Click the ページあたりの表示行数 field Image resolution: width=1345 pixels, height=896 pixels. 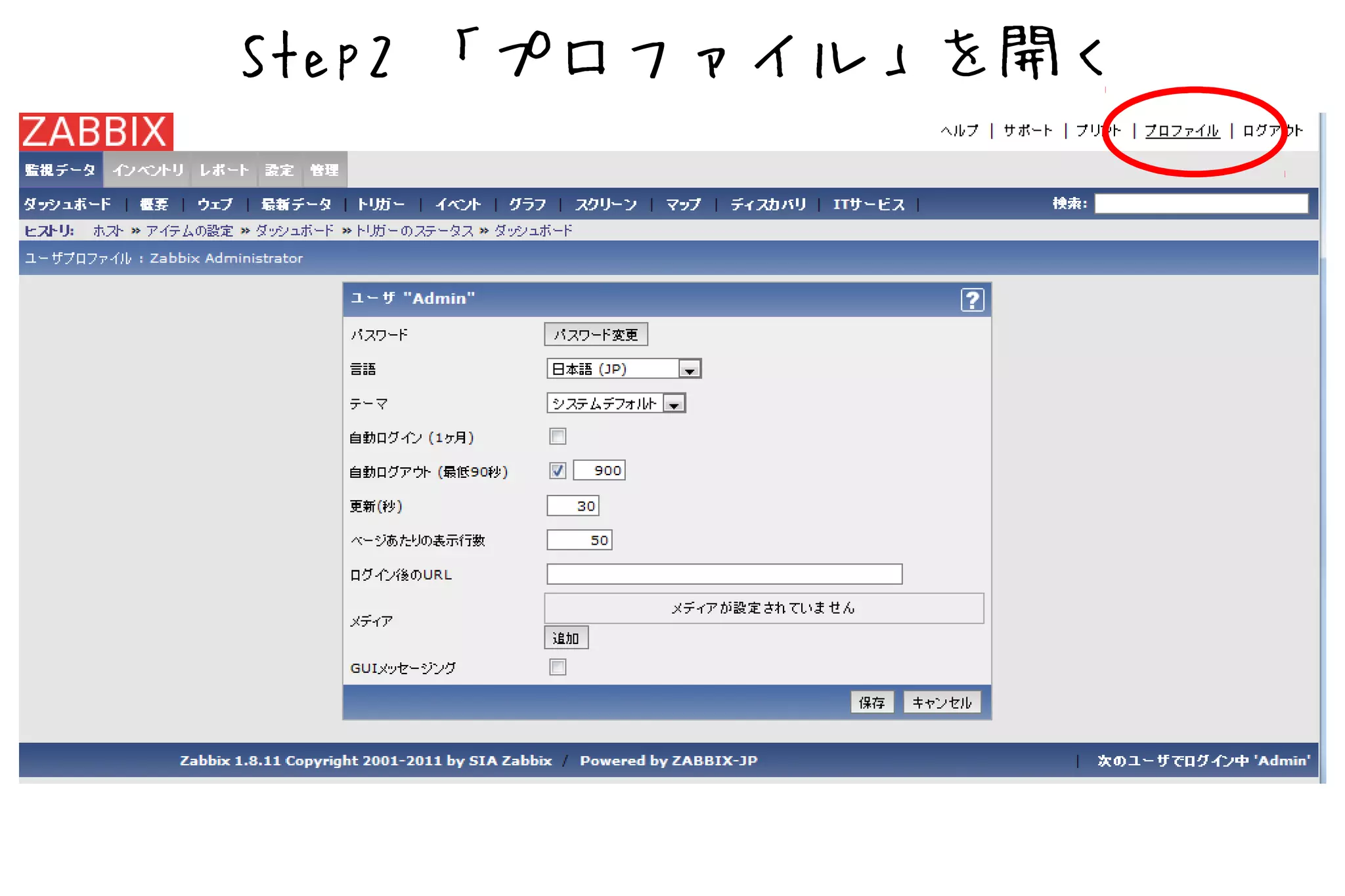579,540
